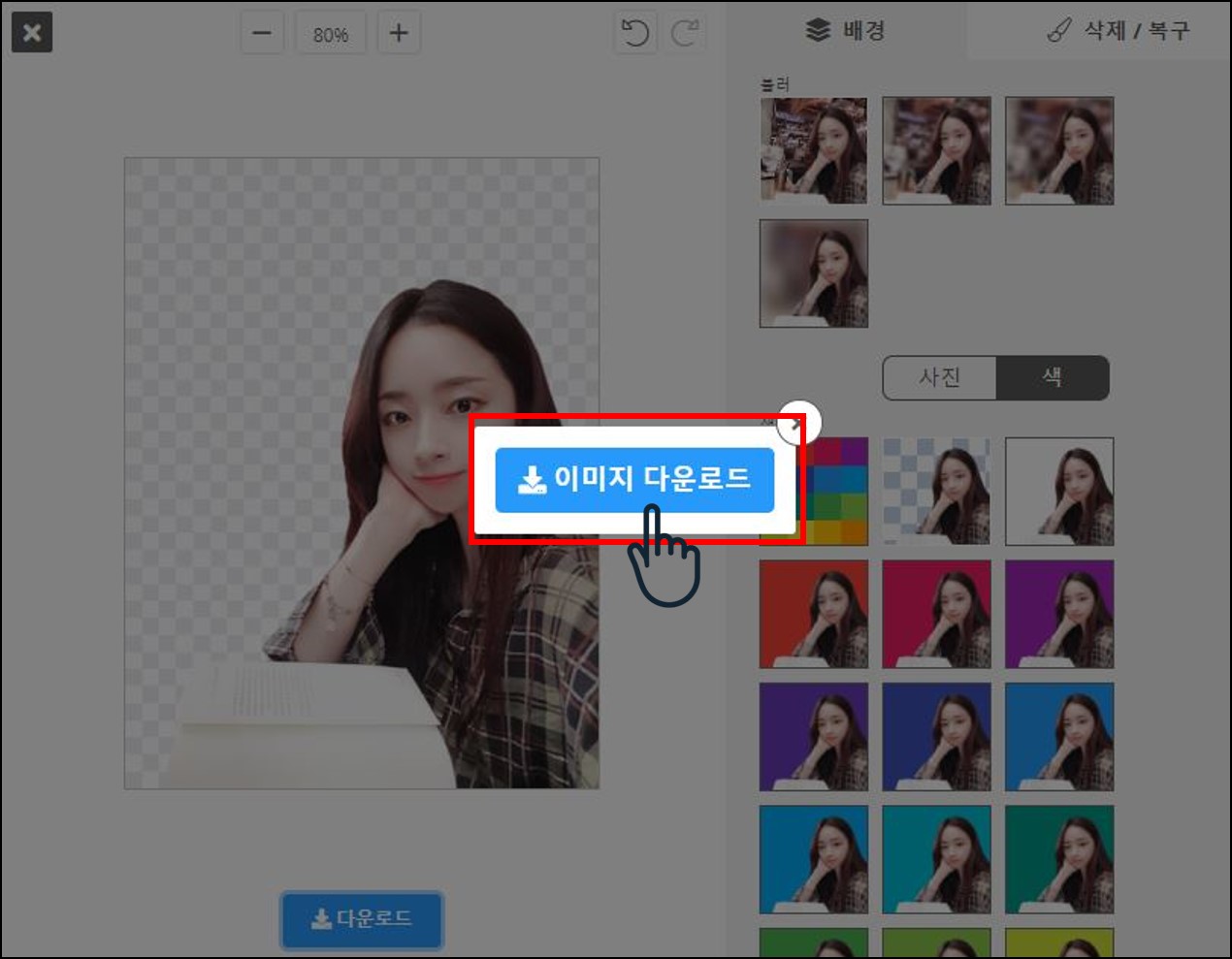Select the sky blue background swatch
The width and height of the screenshot is (1232, 959).
pyautogui.click(x=814, y=859)
